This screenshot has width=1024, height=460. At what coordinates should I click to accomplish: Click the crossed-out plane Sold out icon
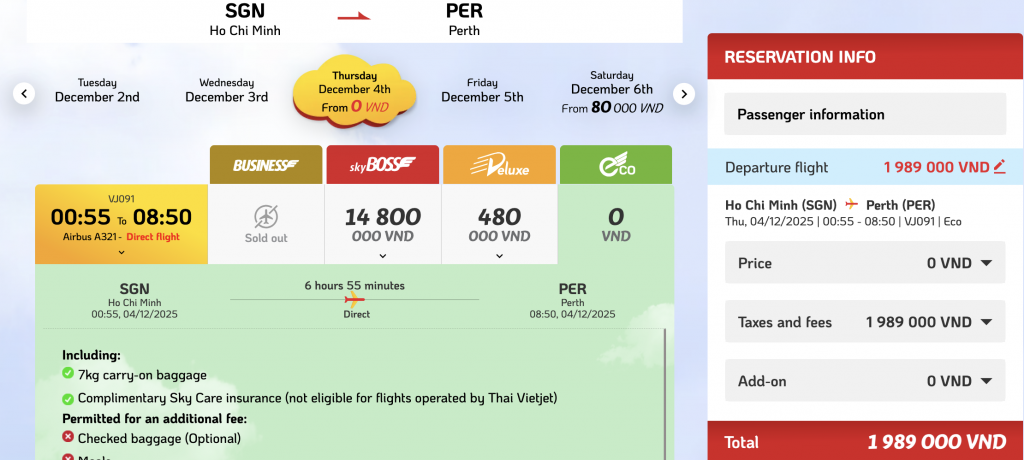point(266,217)
